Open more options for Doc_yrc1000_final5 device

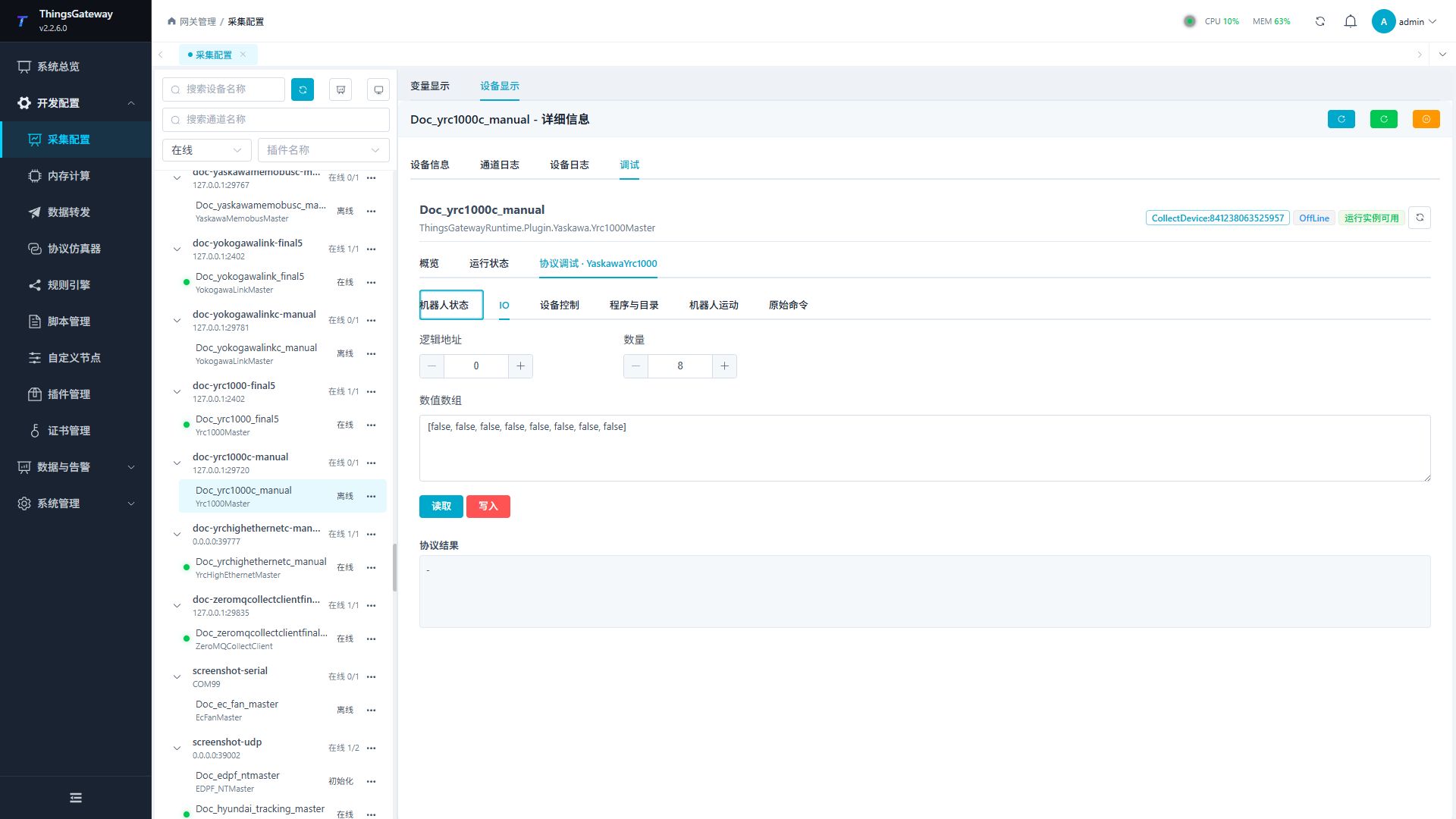coord(371,425)
